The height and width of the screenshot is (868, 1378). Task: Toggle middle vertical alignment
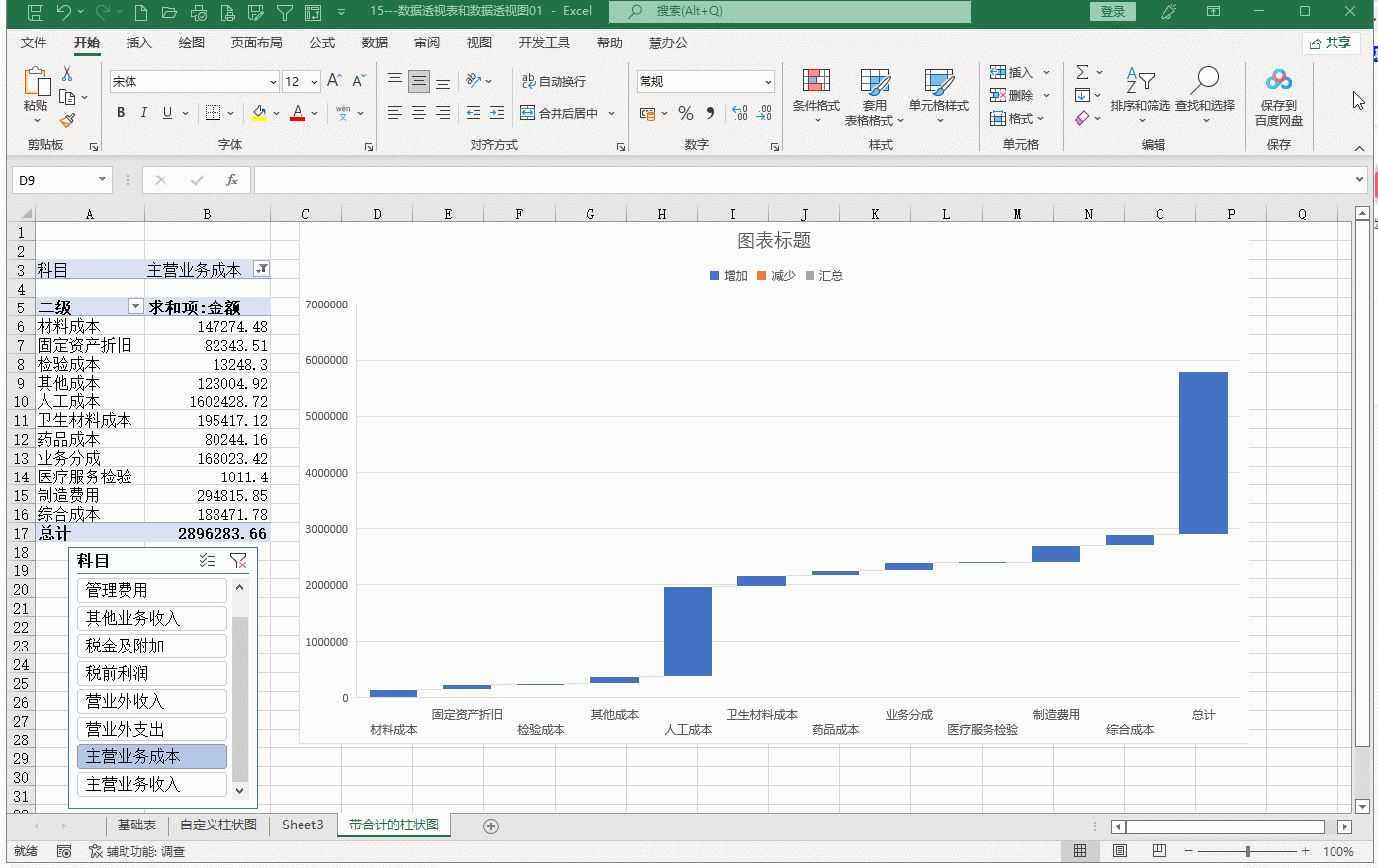tap(419, 81)
